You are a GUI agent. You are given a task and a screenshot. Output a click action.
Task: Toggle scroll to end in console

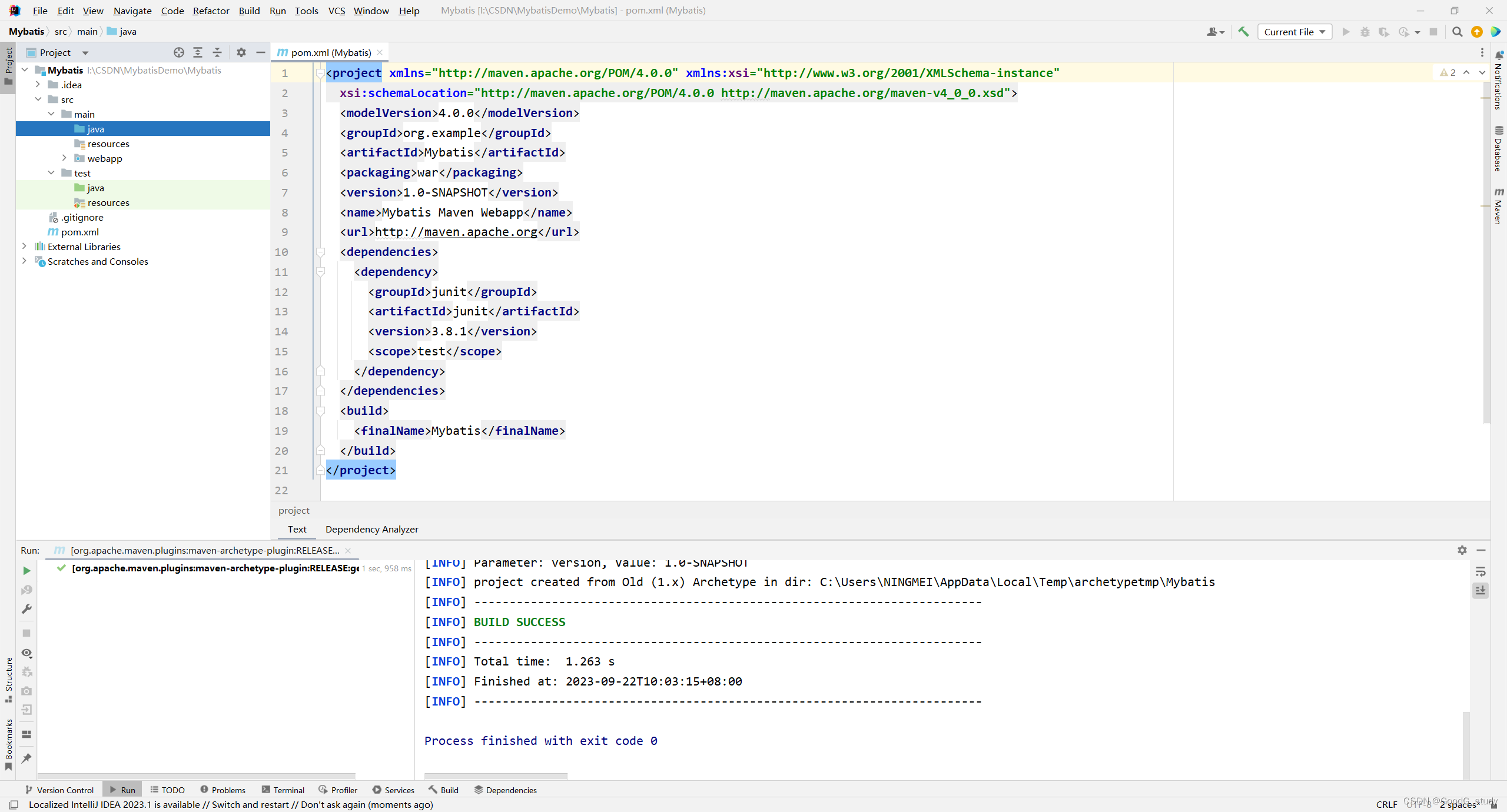click(x=1481, y=590)
